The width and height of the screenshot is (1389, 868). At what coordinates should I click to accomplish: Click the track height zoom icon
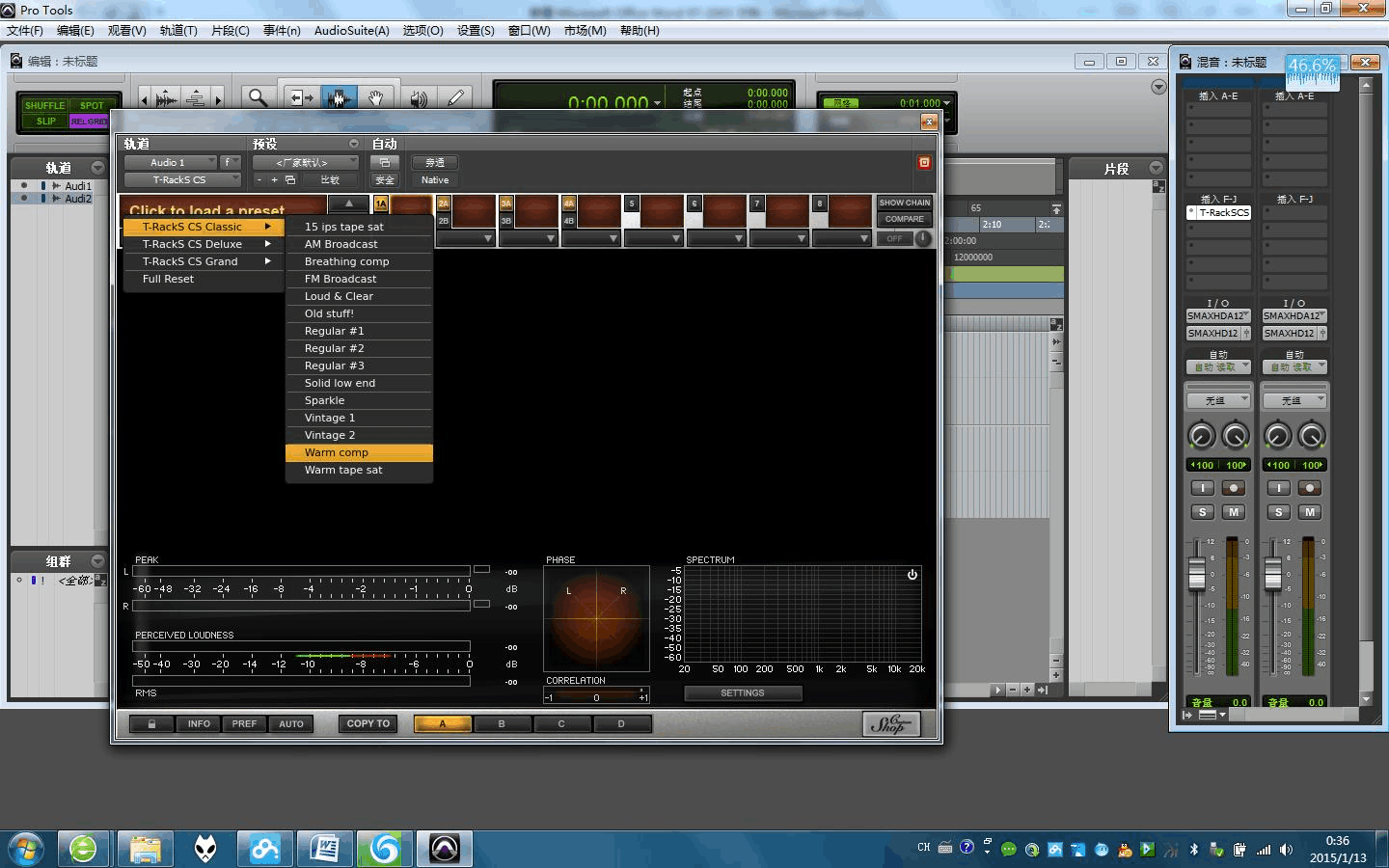(196, 98)
